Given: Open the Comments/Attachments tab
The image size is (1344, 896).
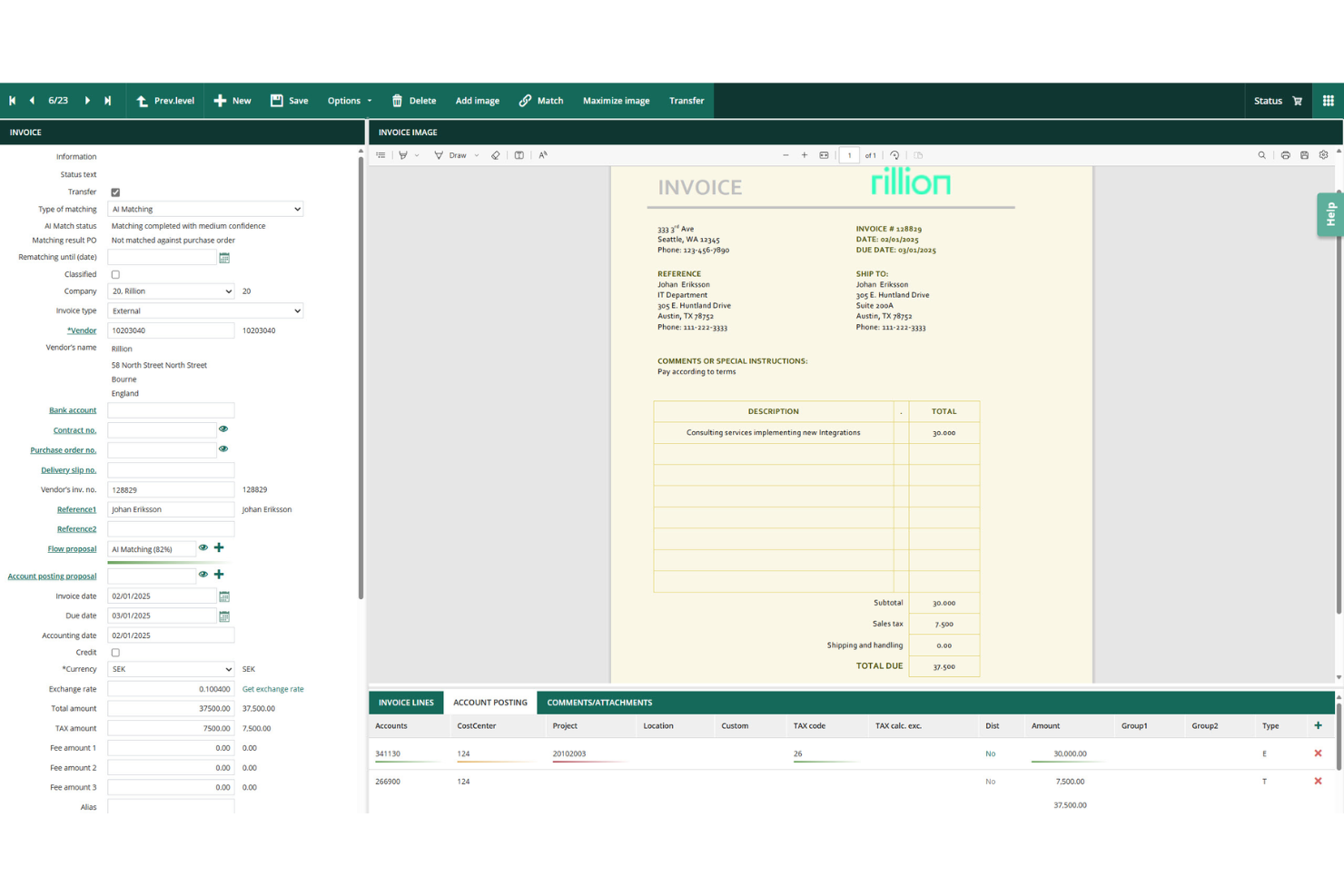Looking at the screenshot, I should pyautogui.click(x=598, y=702).
